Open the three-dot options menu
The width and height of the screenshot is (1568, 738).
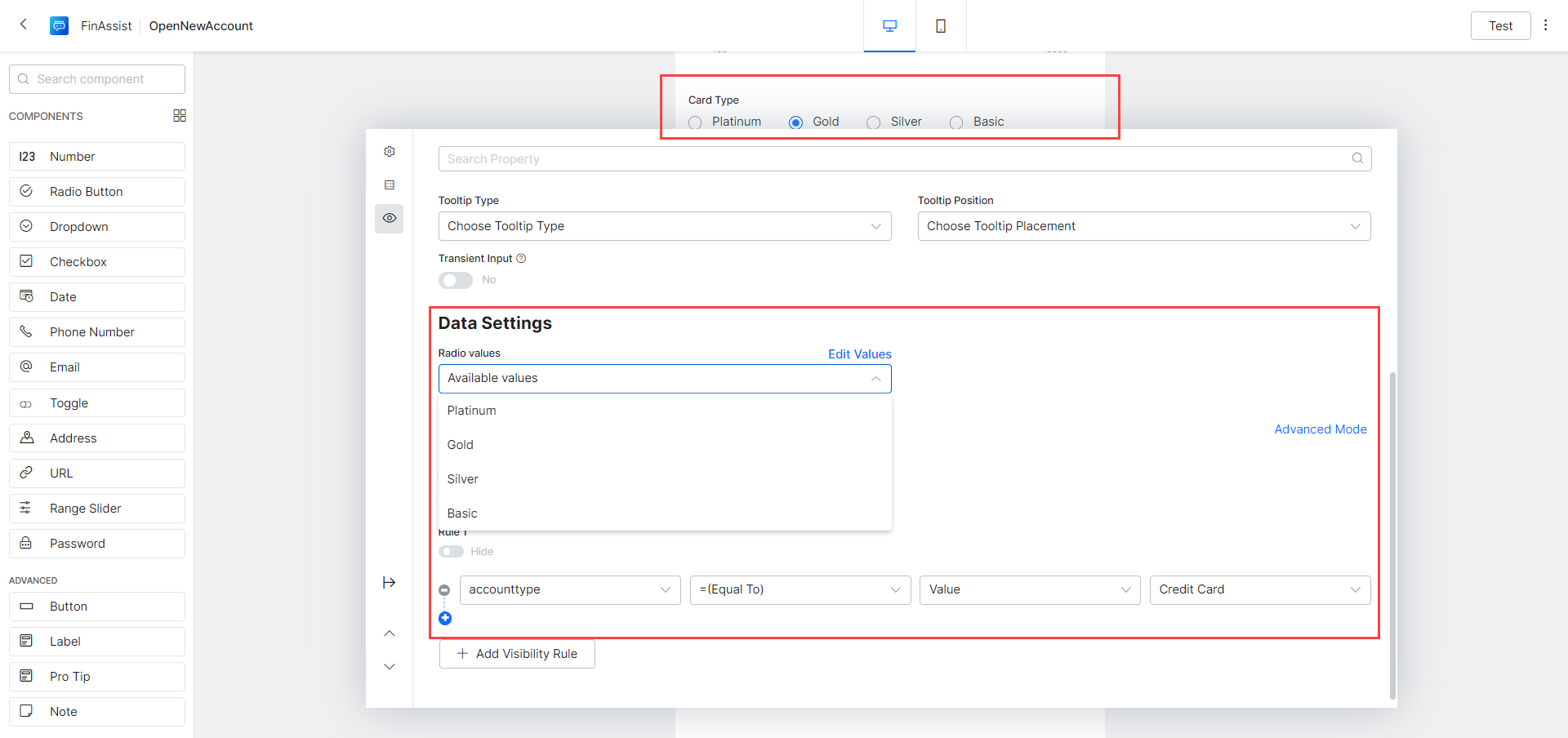(1545, 25)
